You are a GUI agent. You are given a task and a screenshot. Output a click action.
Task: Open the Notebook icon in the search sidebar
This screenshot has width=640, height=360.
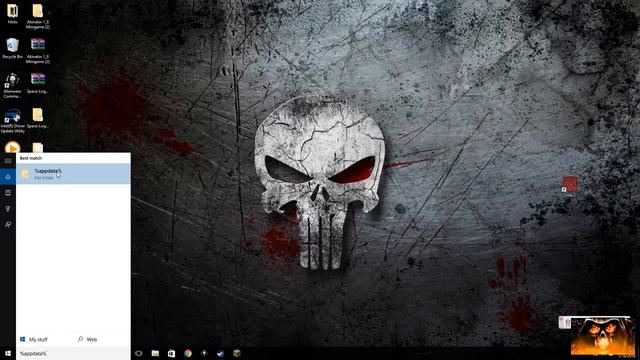tap(8, 193)
